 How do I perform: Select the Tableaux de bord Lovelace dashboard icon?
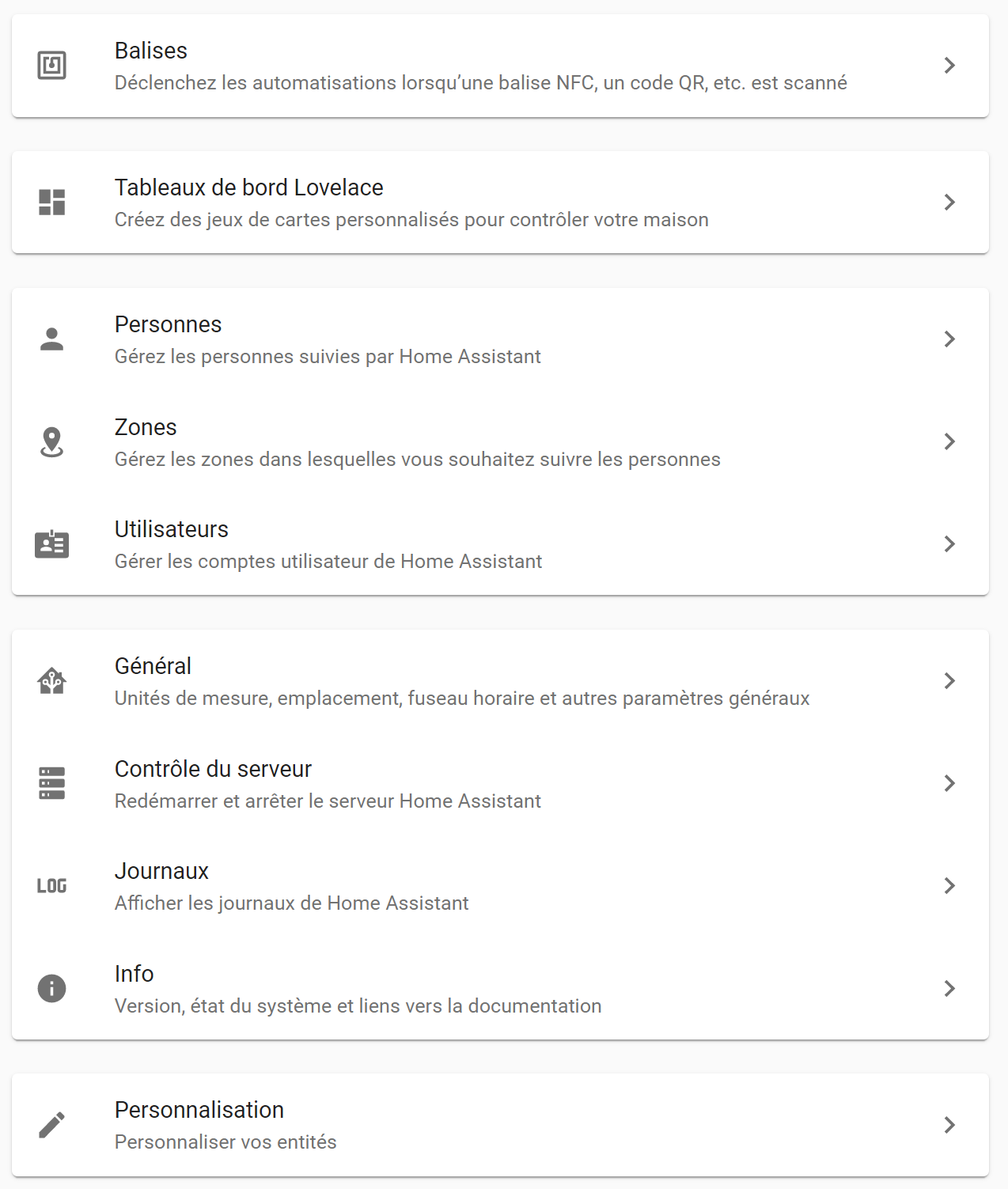pos(51,203)
